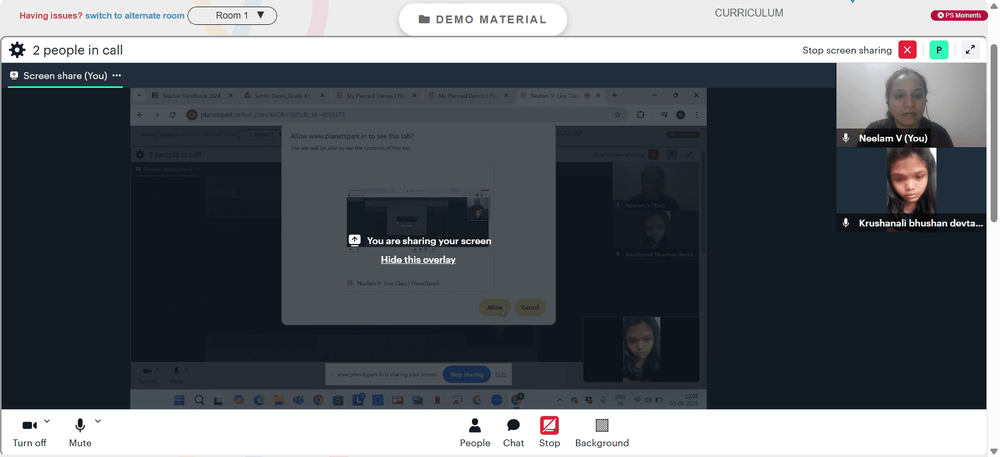Expand the camera options chevron
1000x457 pixels.
[x=47, y=421]
